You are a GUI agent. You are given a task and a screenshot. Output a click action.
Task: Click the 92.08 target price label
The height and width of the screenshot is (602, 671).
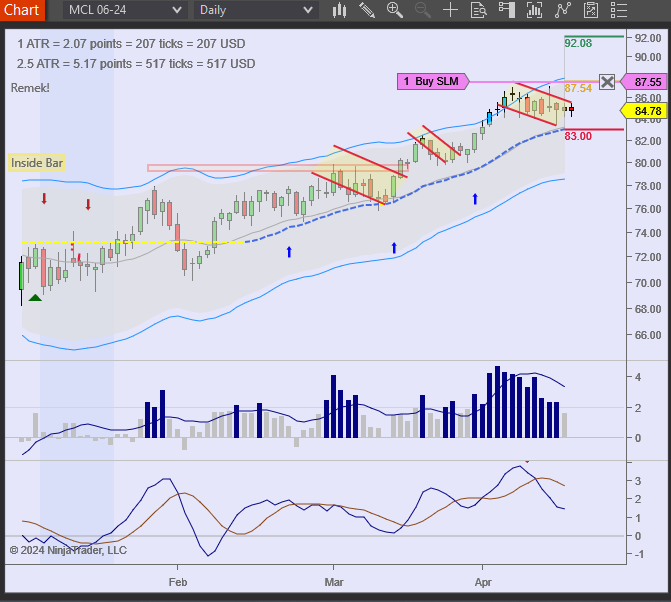[578, 43]
